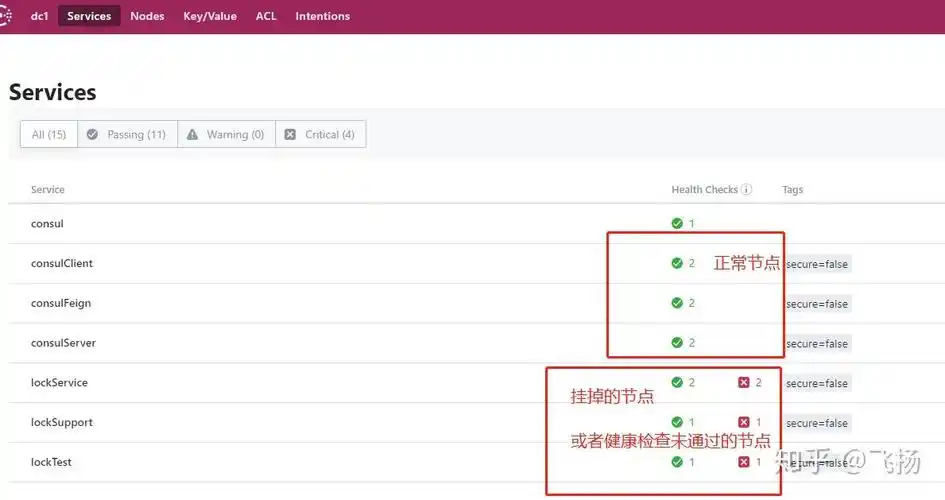The width and height of the screenshot is (945, 500).
Task: Click consulClient's secure=false tag
Action: click(817, 264)
